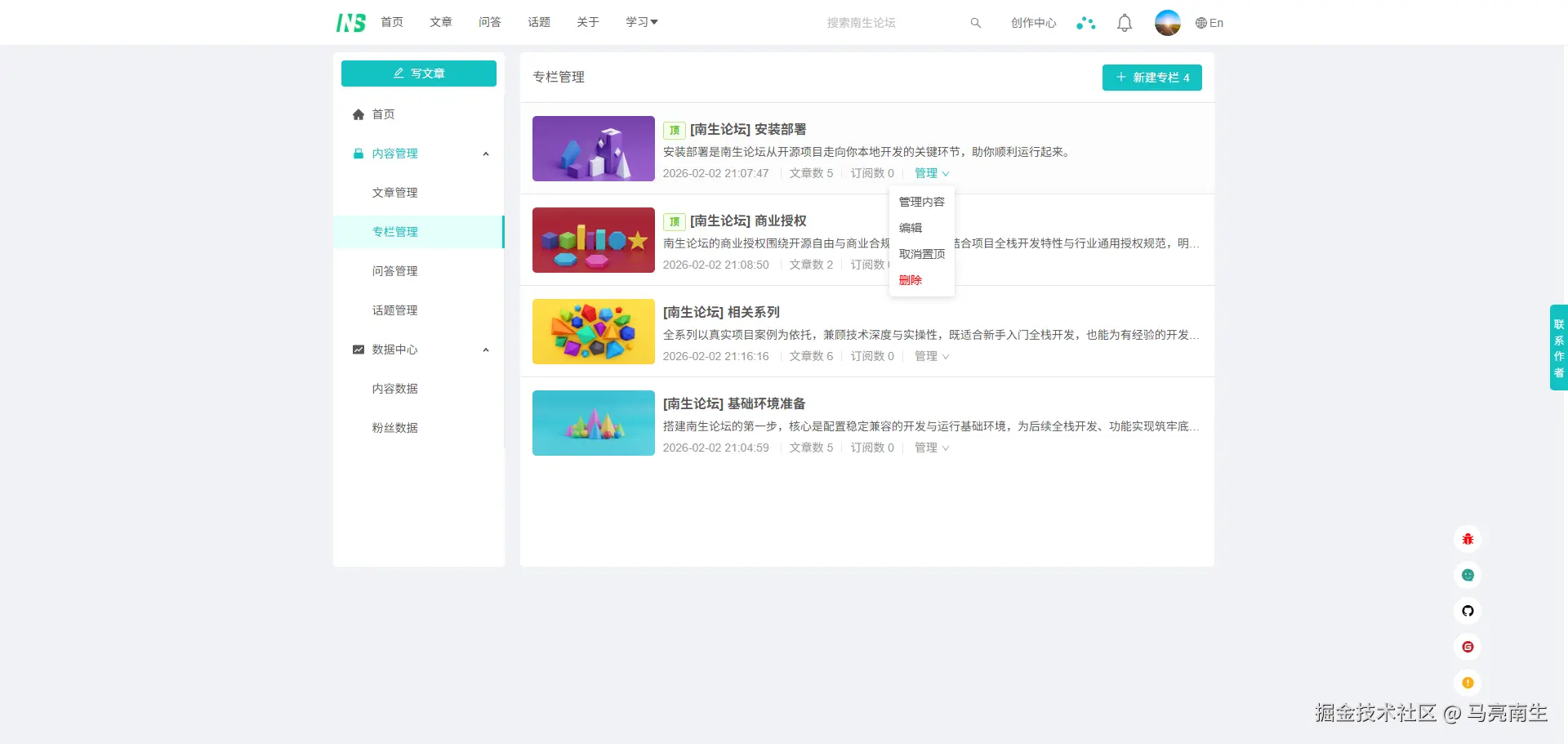Click the search magnifier icon
The height and width of the screenshot is (744, 1568).
tap(975, 23)
